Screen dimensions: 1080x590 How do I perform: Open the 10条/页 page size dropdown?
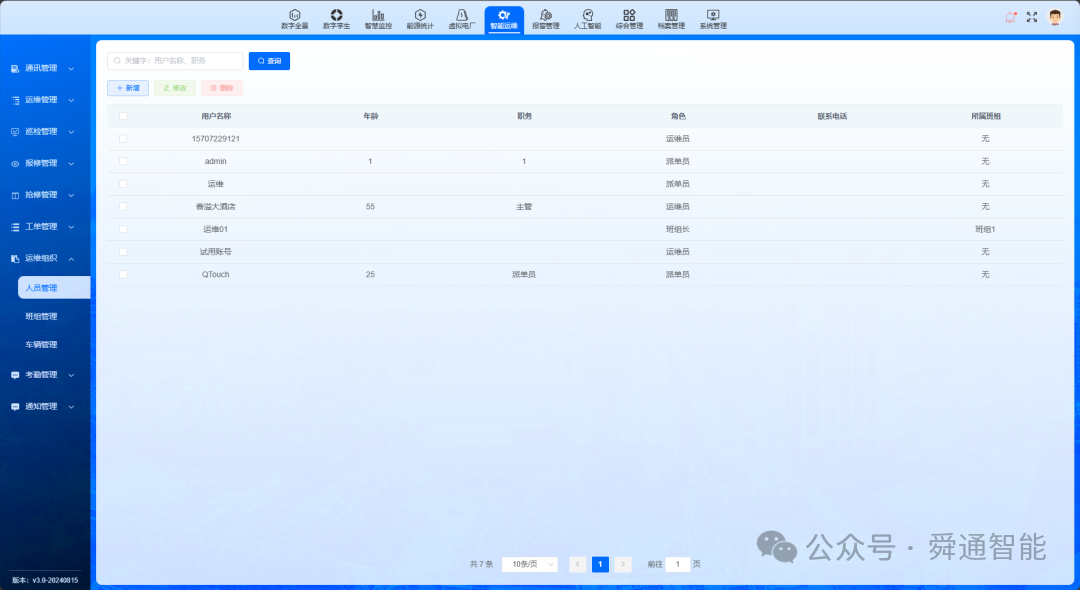click(x=529, y=564)
